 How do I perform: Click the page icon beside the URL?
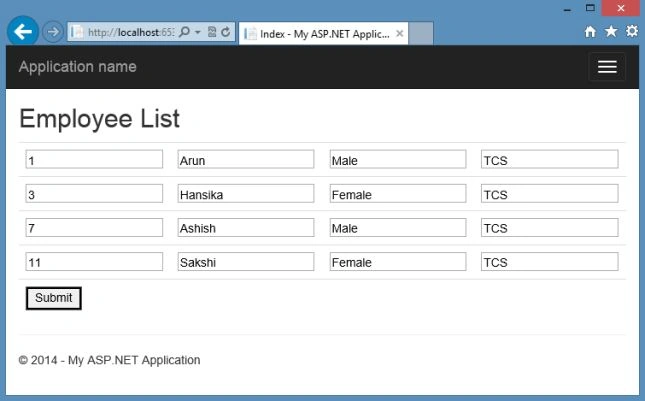click(77, 32)
